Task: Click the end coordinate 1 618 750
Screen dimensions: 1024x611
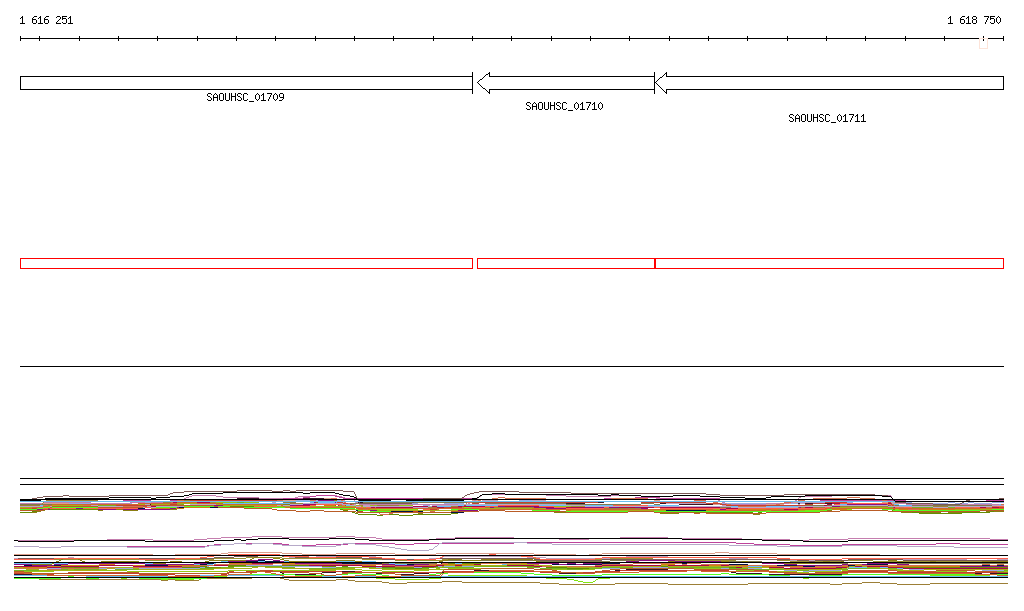Action: coord(974,20)
